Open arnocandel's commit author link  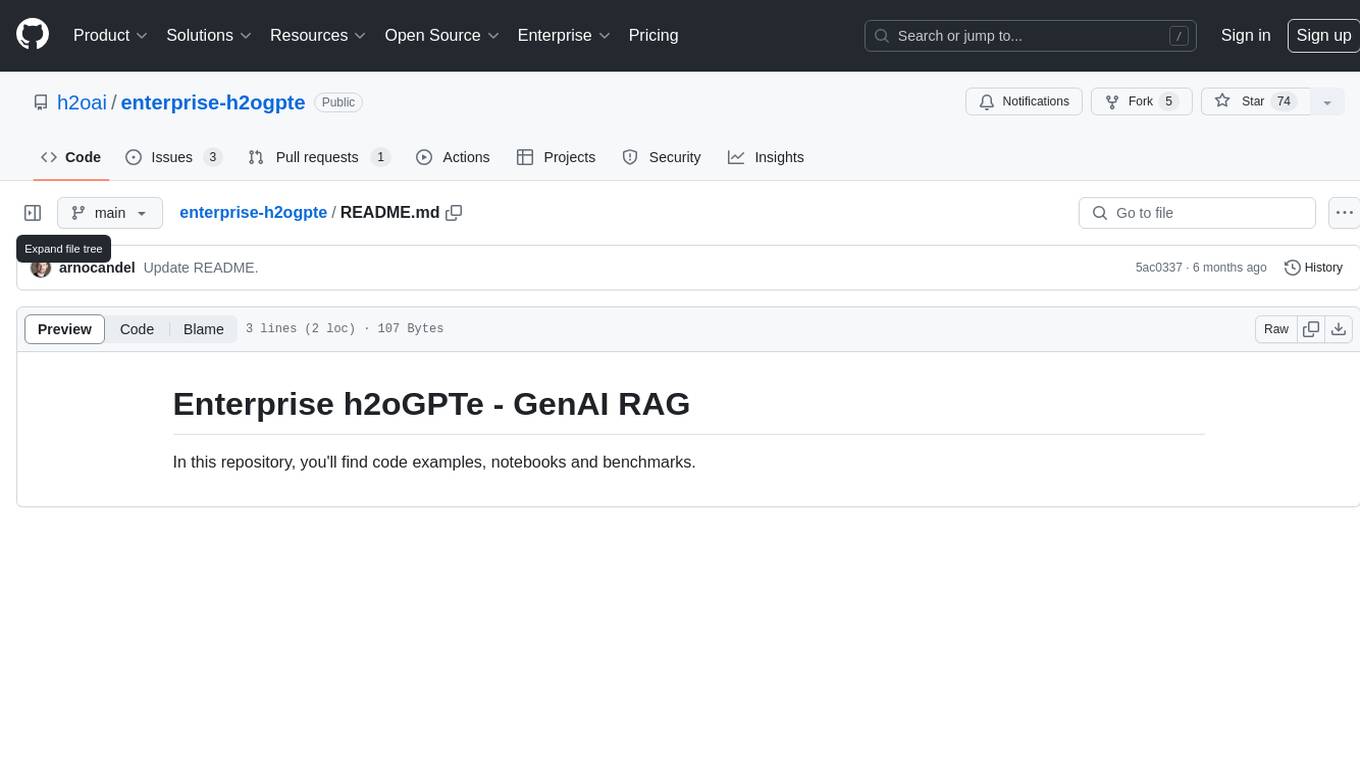(x=97, y=268)
